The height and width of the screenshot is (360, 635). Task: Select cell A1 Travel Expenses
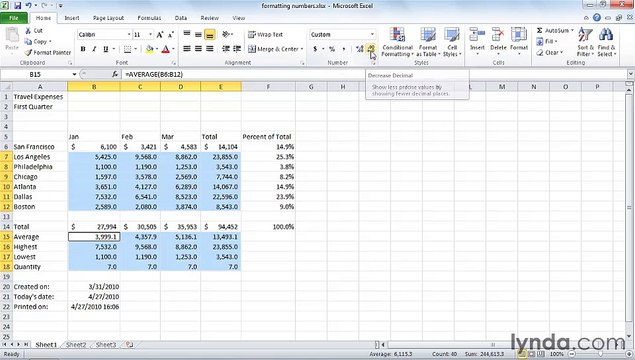coord(40,97)
